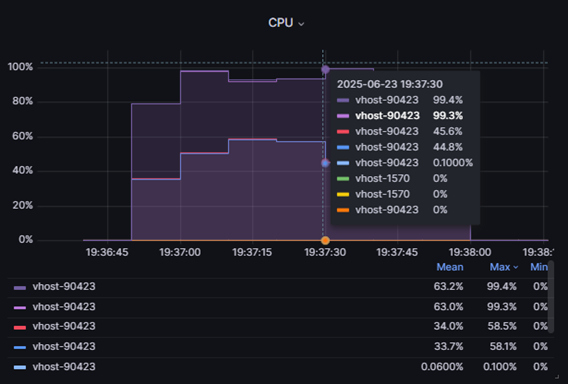568x384 pixels.
Task: Click purple data point at 19:37:30 peak
Action: 325,69
